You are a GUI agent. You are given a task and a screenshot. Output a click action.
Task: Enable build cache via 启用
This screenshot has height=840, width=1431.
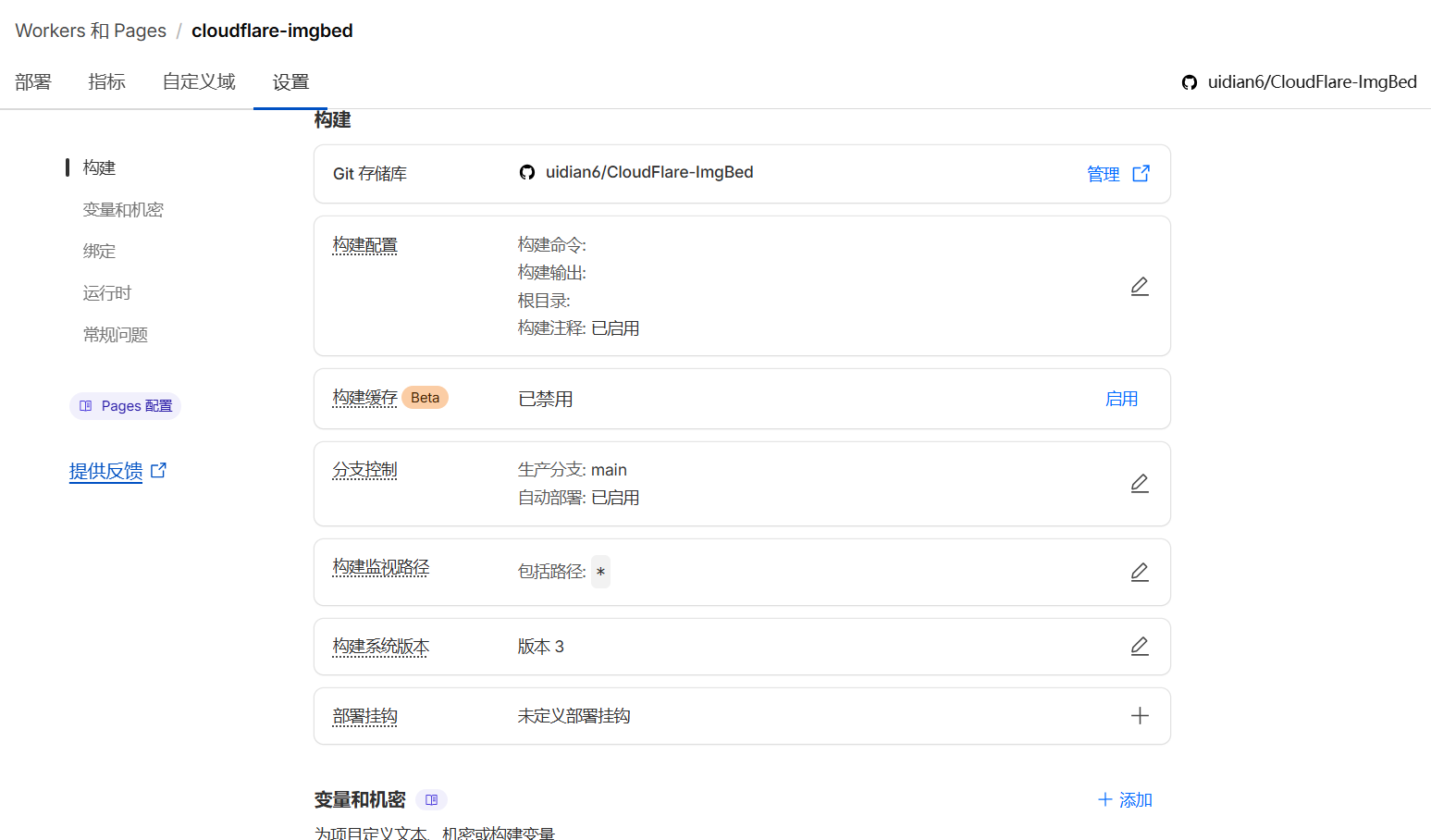1121,399
